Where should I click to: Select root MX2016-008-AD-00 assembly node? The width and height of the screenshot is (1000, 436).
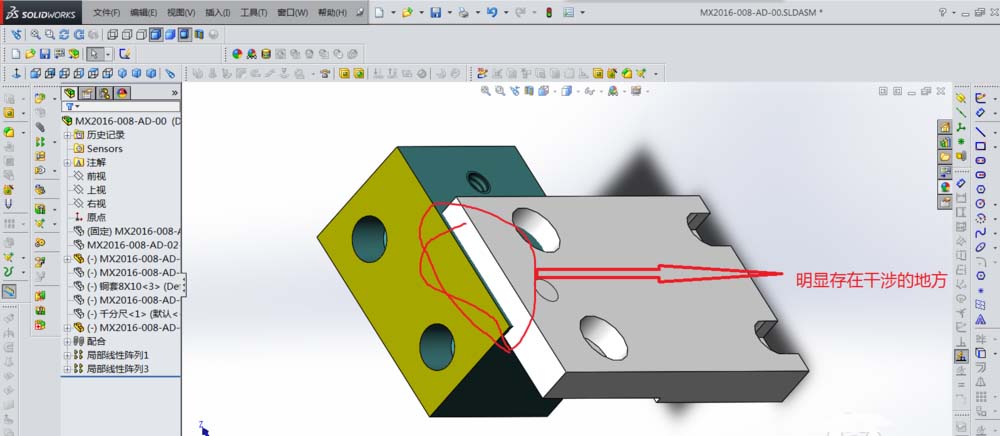(x=121, y=121)
